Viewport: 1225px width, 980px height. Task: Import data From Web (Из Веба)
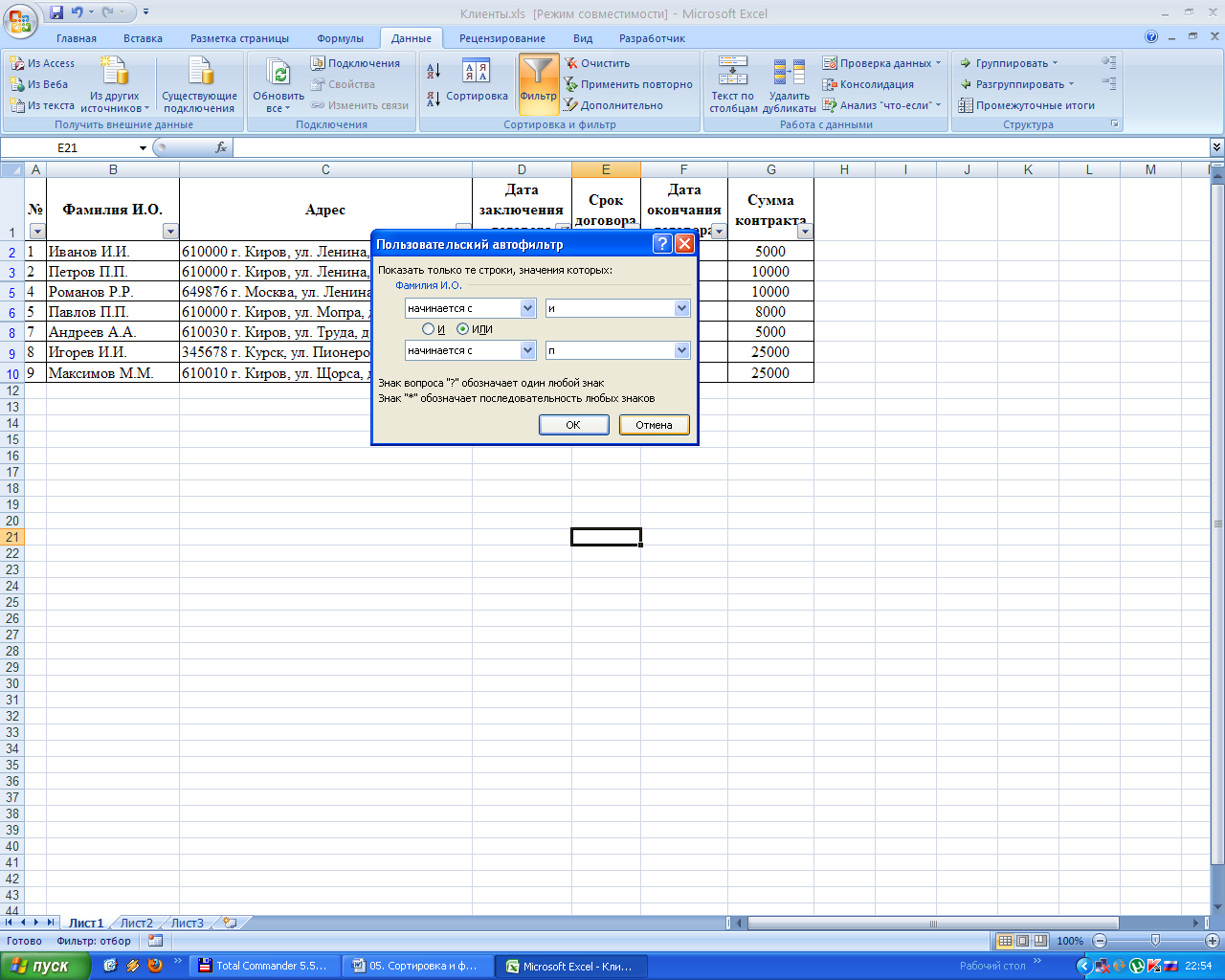pyautogui.click(x=39, y=84)
